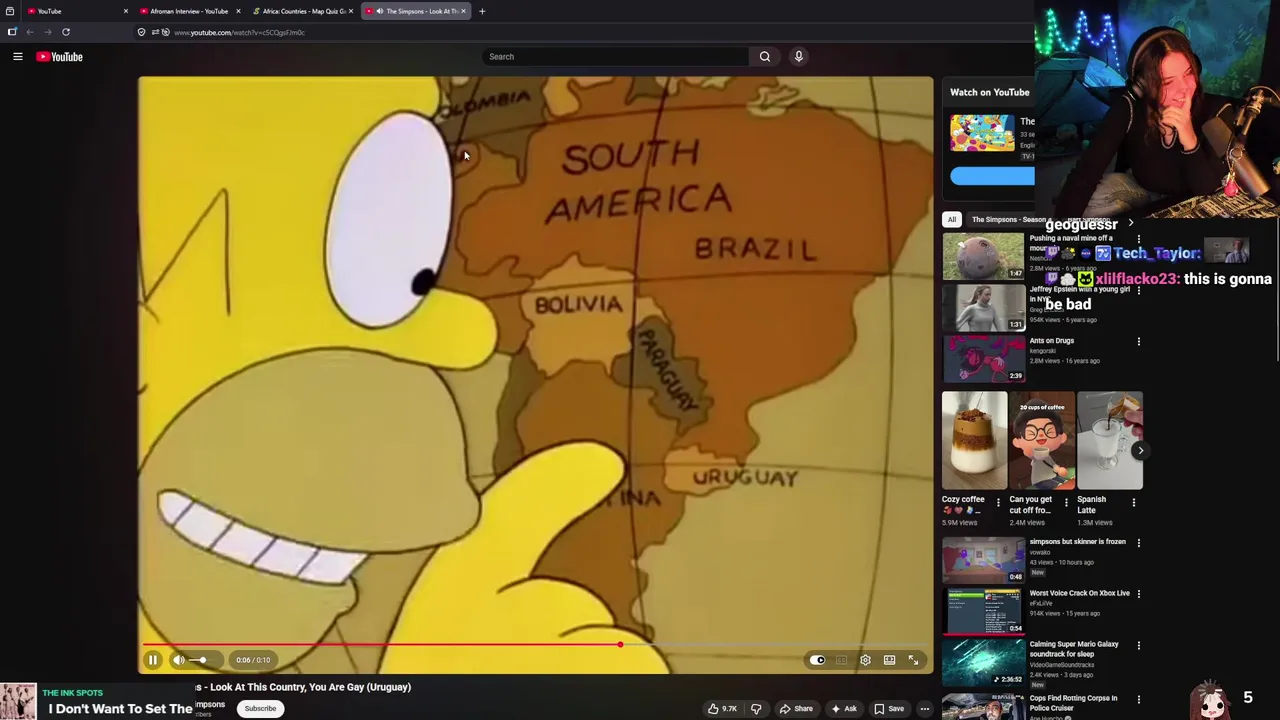This screenshot has width=1280, height=720.
Task: Open Ants on Drugs options menu
Action: click(1138, 342)
